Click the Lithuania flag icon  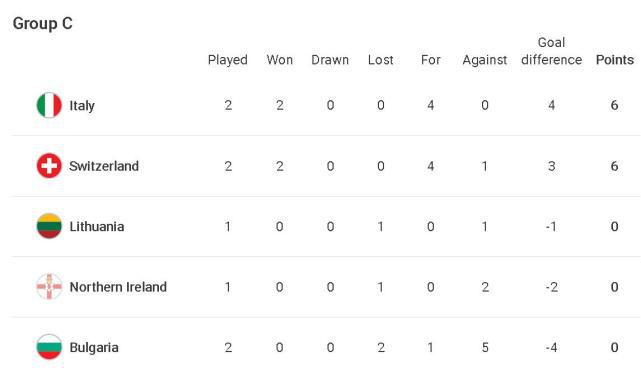pyautogui.click(x=49, y=226)
